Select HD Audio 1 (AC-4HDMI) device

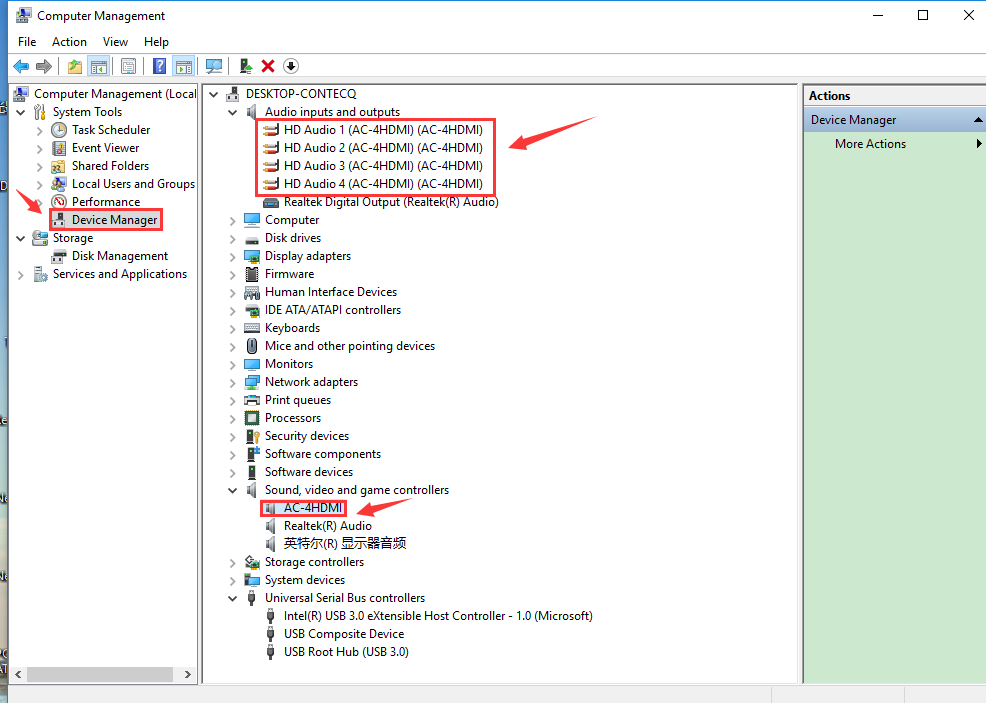[x=383, y=130]
